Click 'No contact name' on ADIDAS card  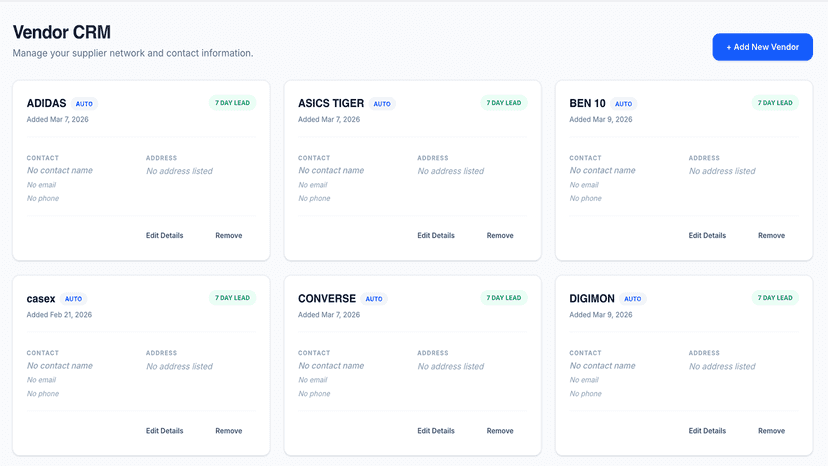(60, 170)
